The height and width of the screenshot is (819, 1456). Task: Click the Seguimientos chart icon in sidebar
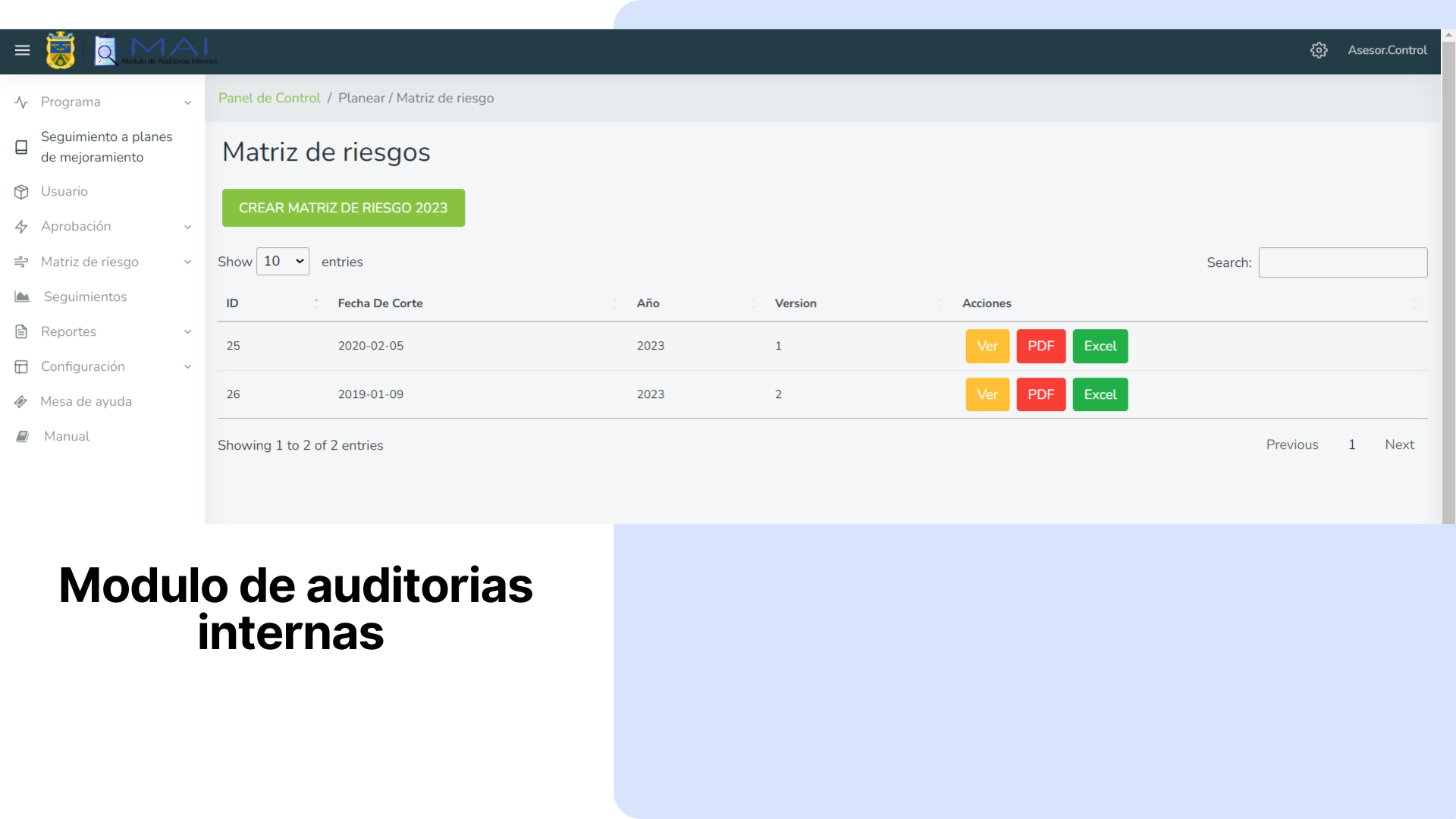coord(22,297)
